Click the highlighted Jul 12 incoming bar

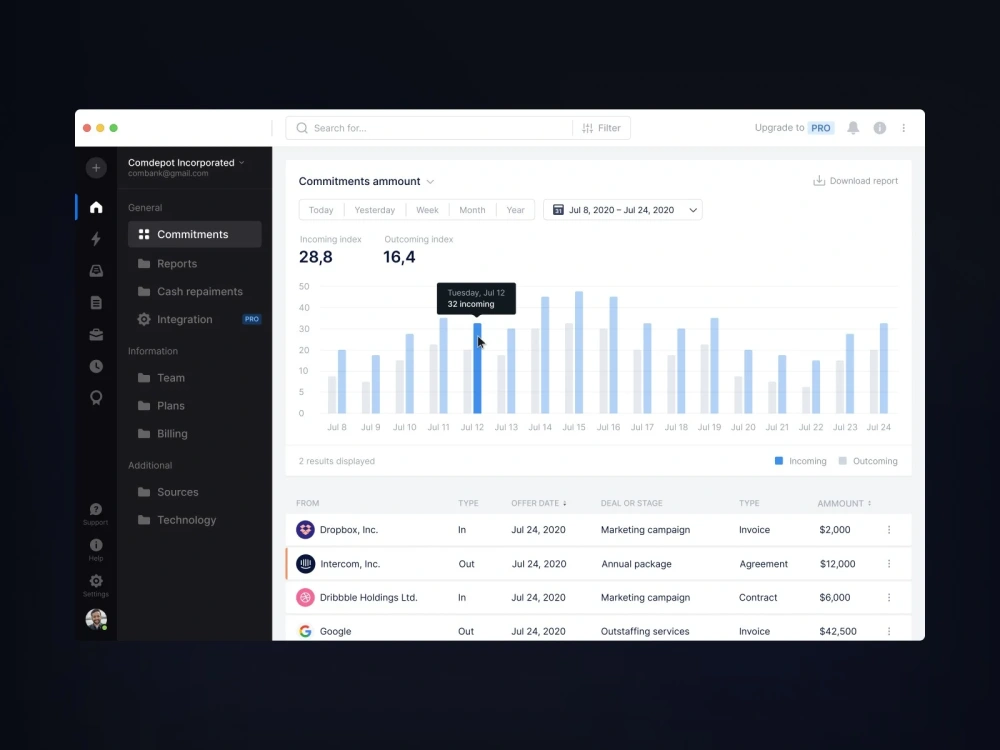477,368
